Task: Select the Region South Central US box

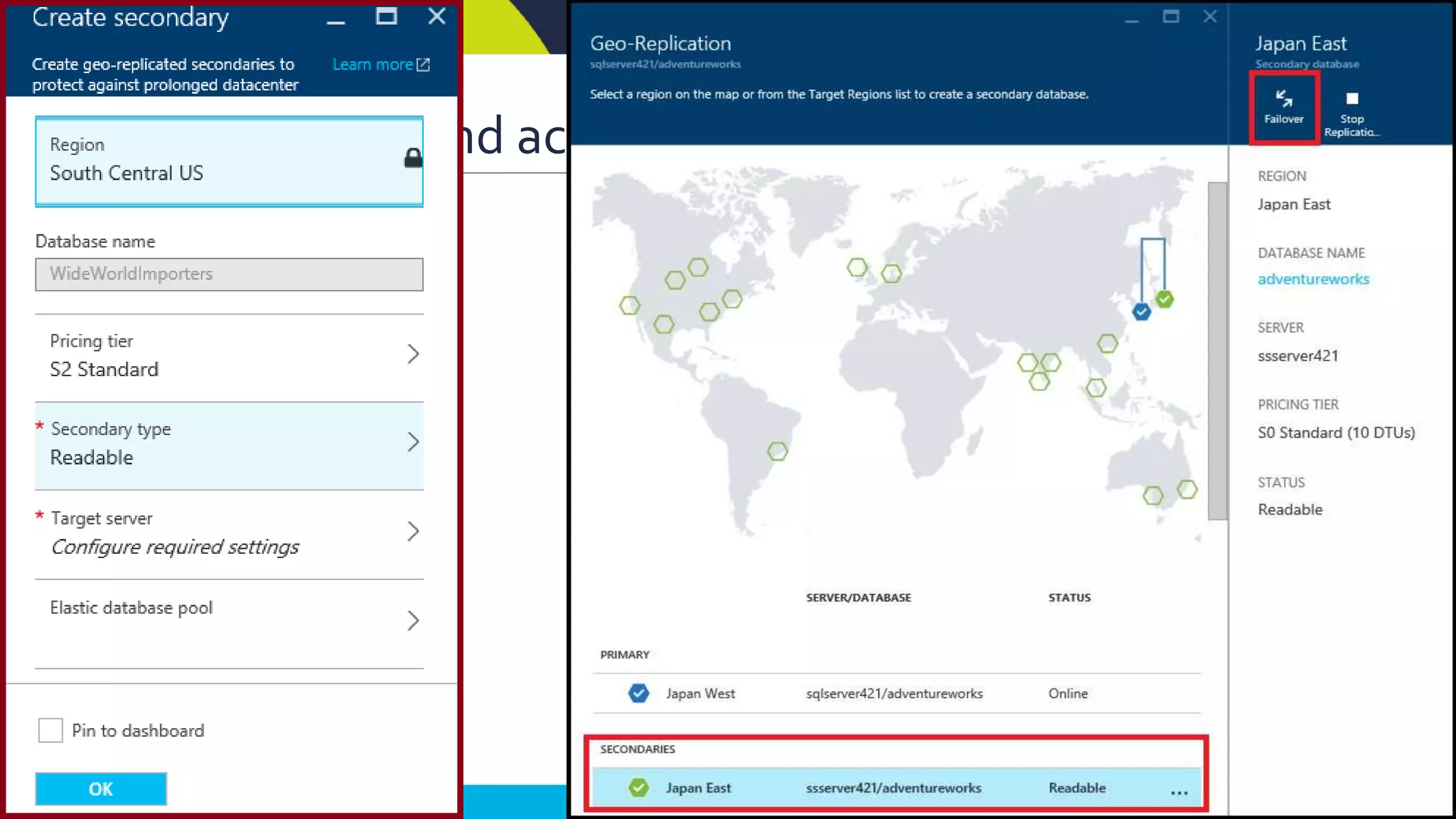Action: tap(229, 161)
